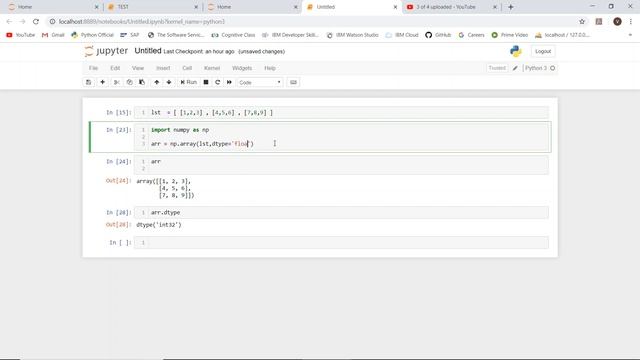Open the View menu
The image size is (640, 360).
[138, 68]
